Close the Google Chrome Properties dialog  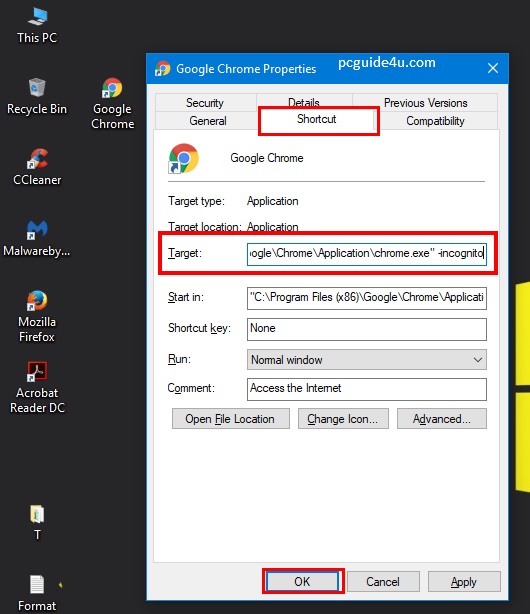(x=493, y=68)
